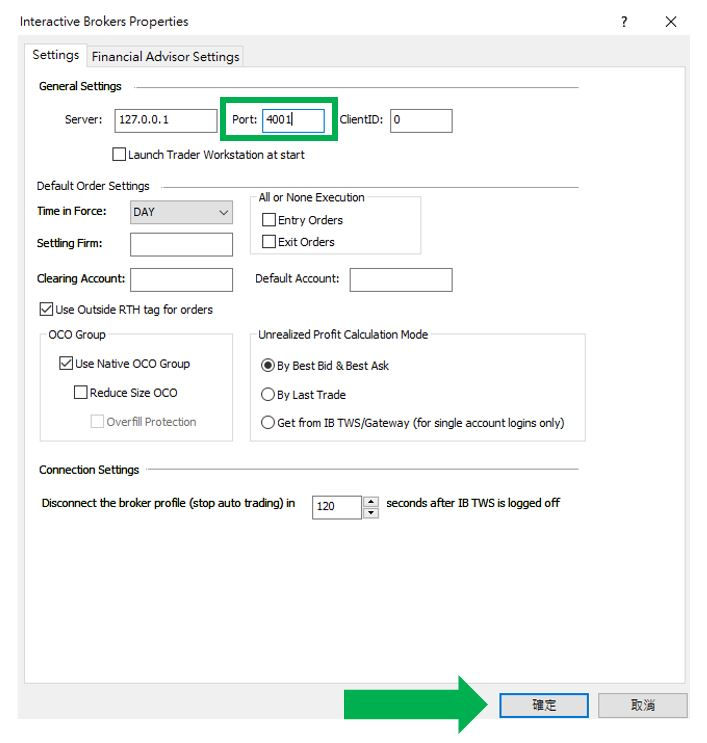Toggle Use Native OCO Group checkbox

tap(66, 363)
